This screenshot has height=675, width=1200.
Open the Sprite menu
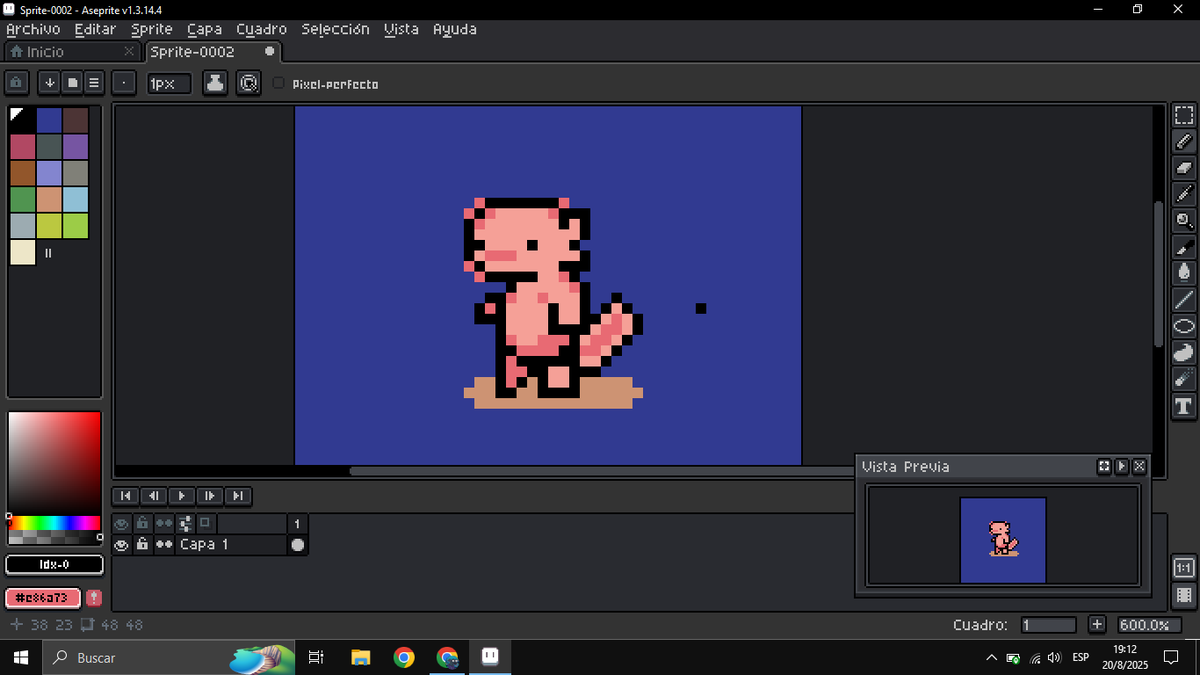[152, 29]
